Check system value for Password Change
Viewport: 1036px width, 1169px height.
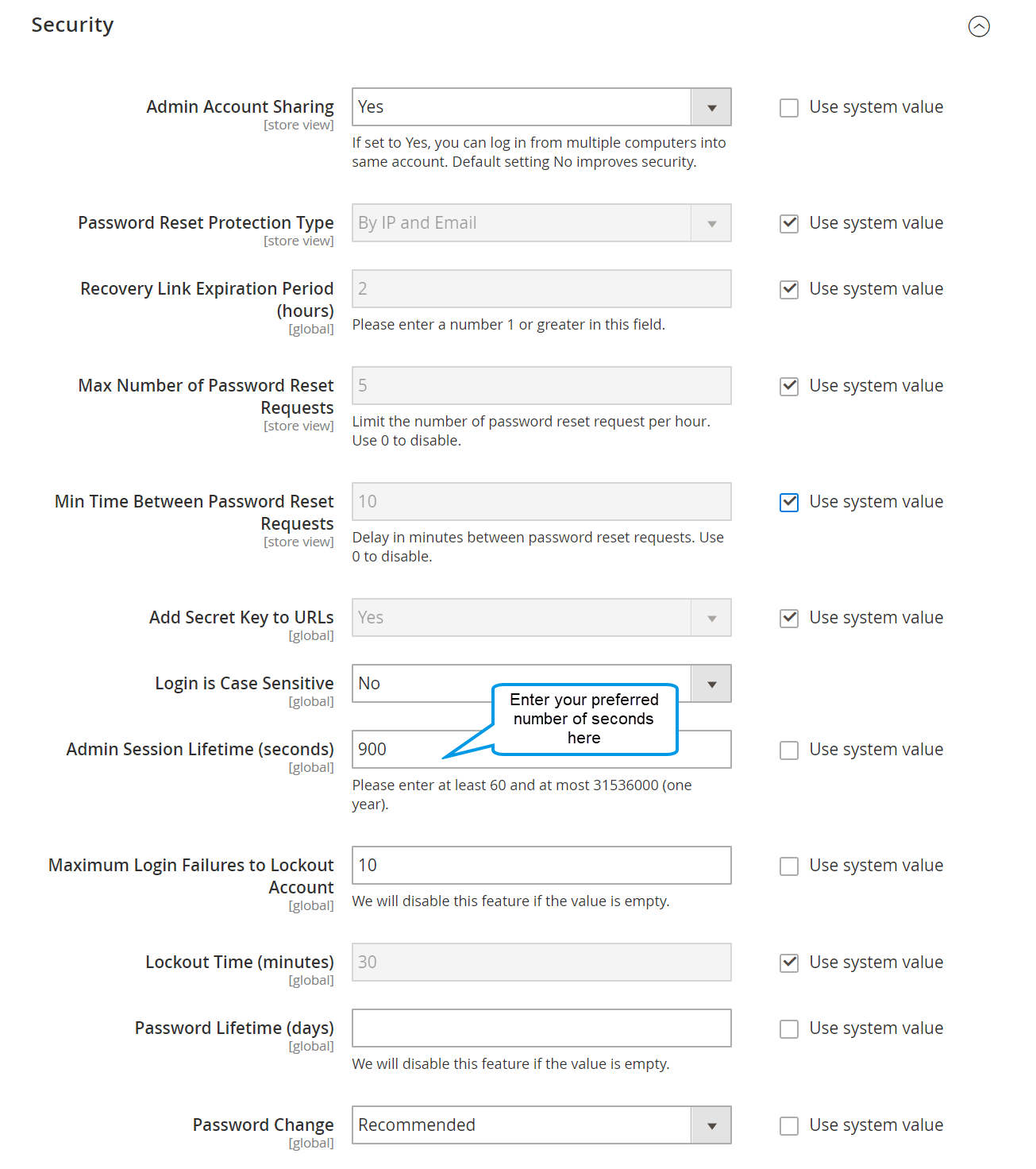[789, 1126]
